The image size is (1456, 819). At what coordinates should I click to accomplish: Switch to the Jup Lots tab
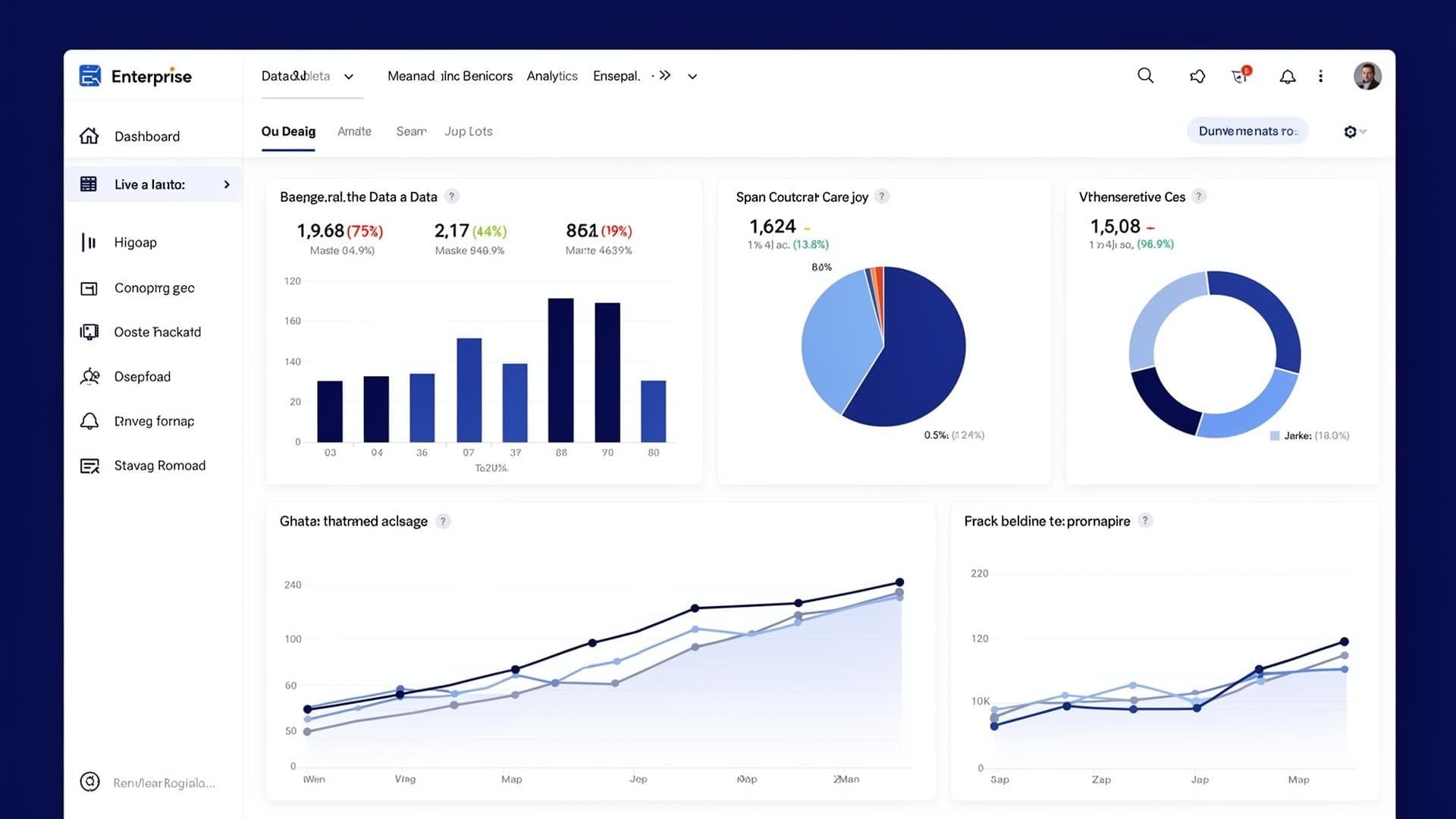pos(468,131)
